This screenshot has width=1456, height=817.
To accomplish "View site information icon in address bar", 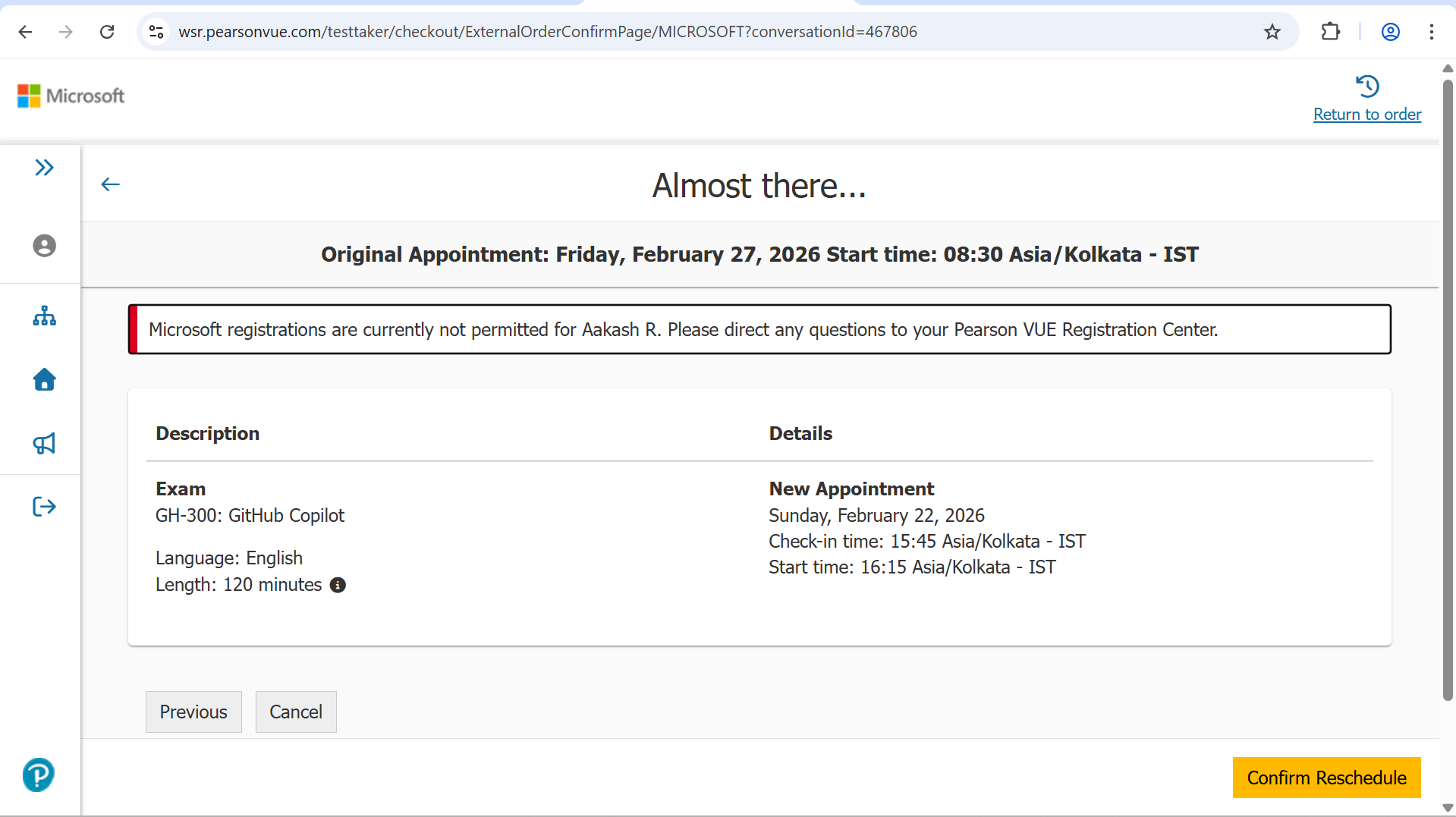I will pyautogui.click(x=156, y=32).
